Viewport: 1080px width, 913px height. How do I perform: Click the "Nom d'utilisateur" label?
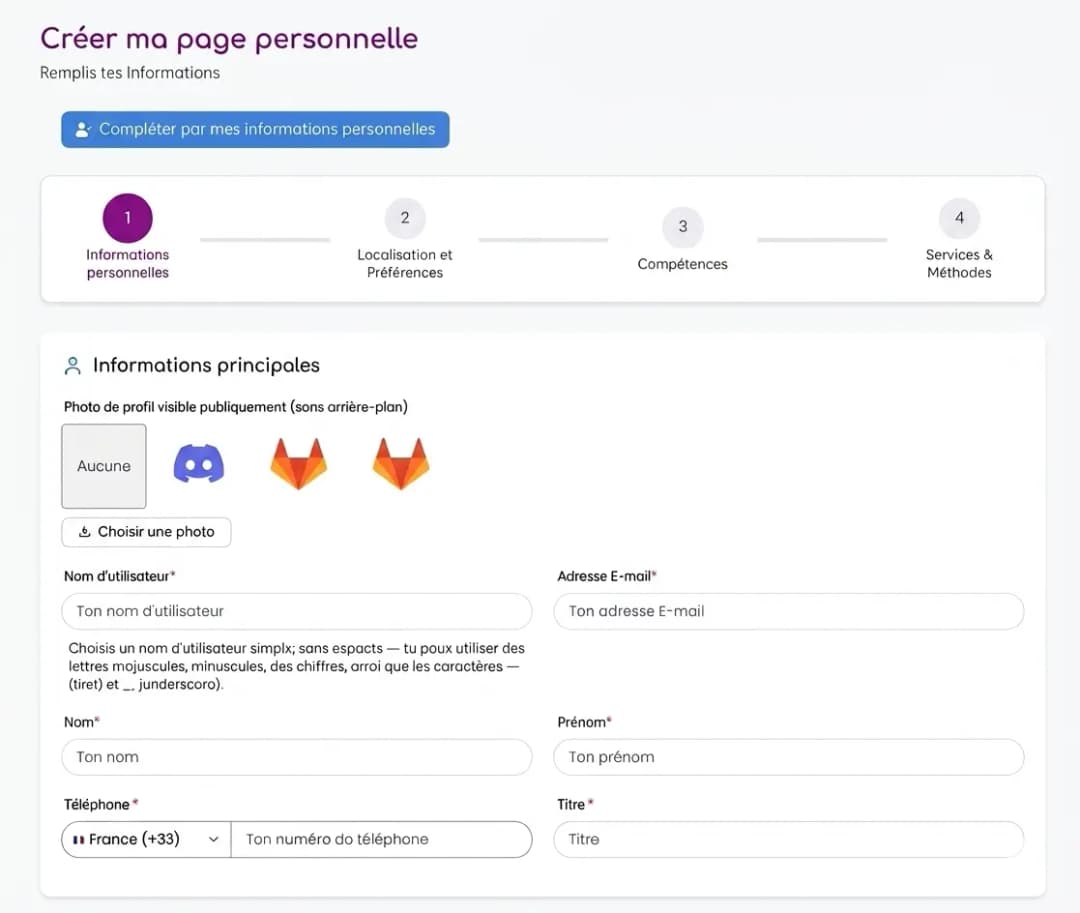[119, 576]
